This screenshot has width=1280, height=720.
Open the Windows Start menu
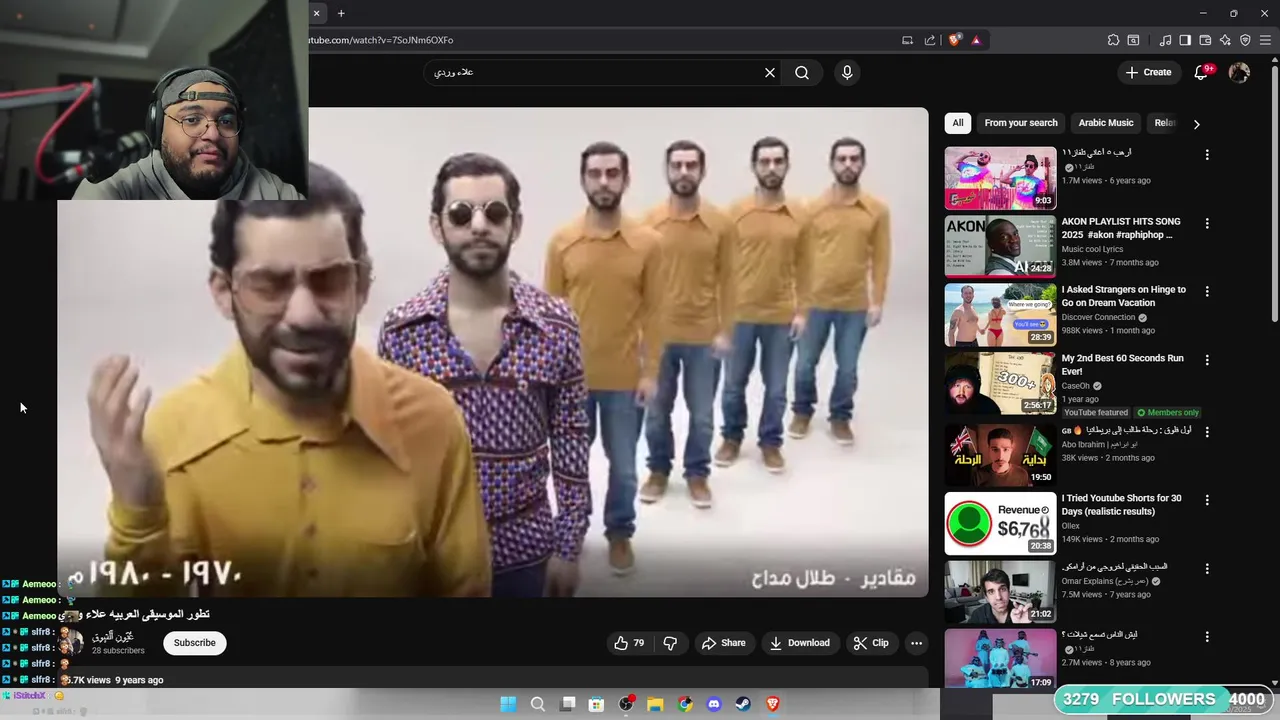[x=508, y=704]
